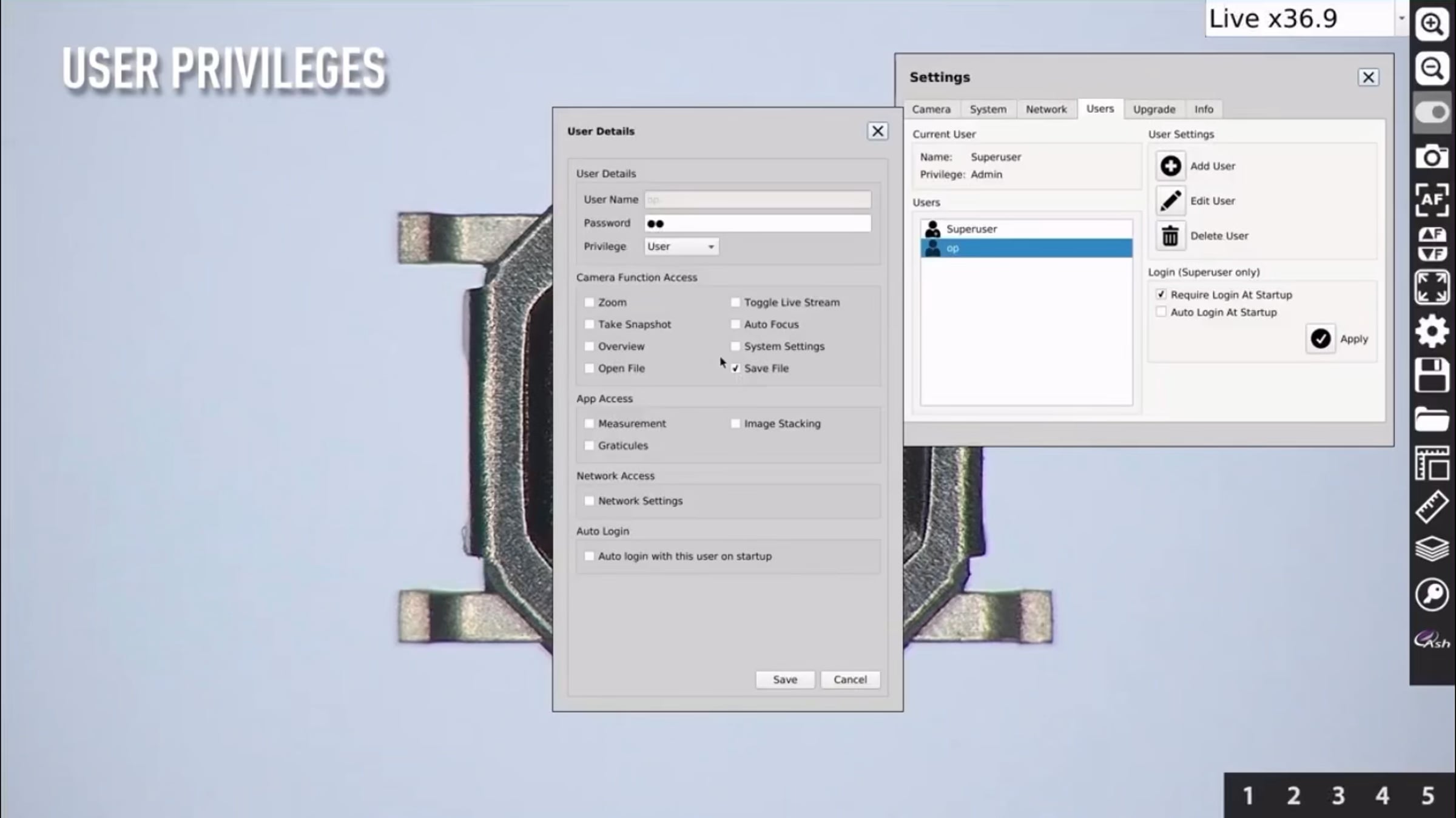Viewport: 1456px width, 818px height.
Task: Open image stacking layers icon
Action: [1432, 549]
